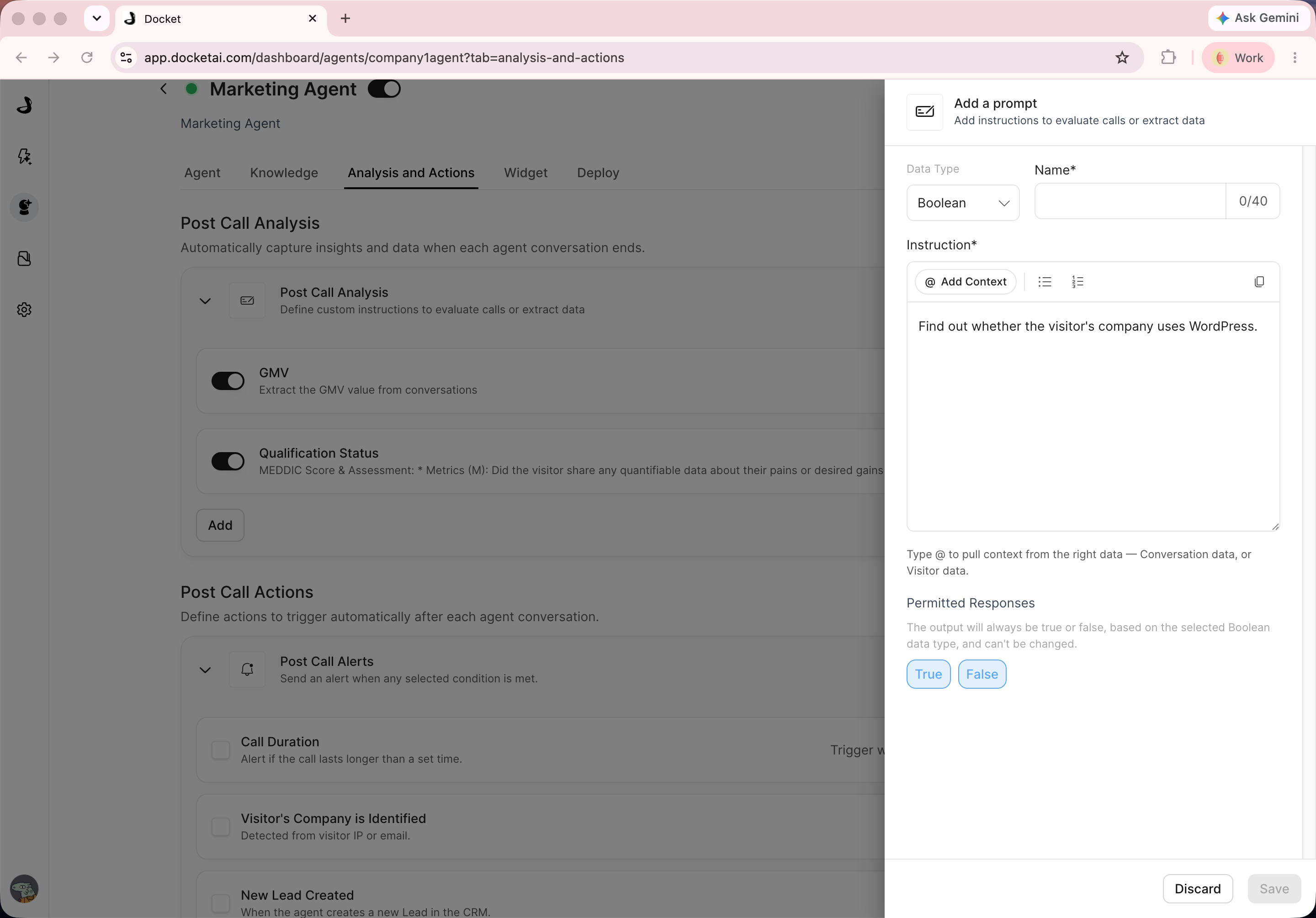The width and height of the screenshot is (1316, 918).
Task: Check the New Lead Created checkbox
Action: point(221,904)
